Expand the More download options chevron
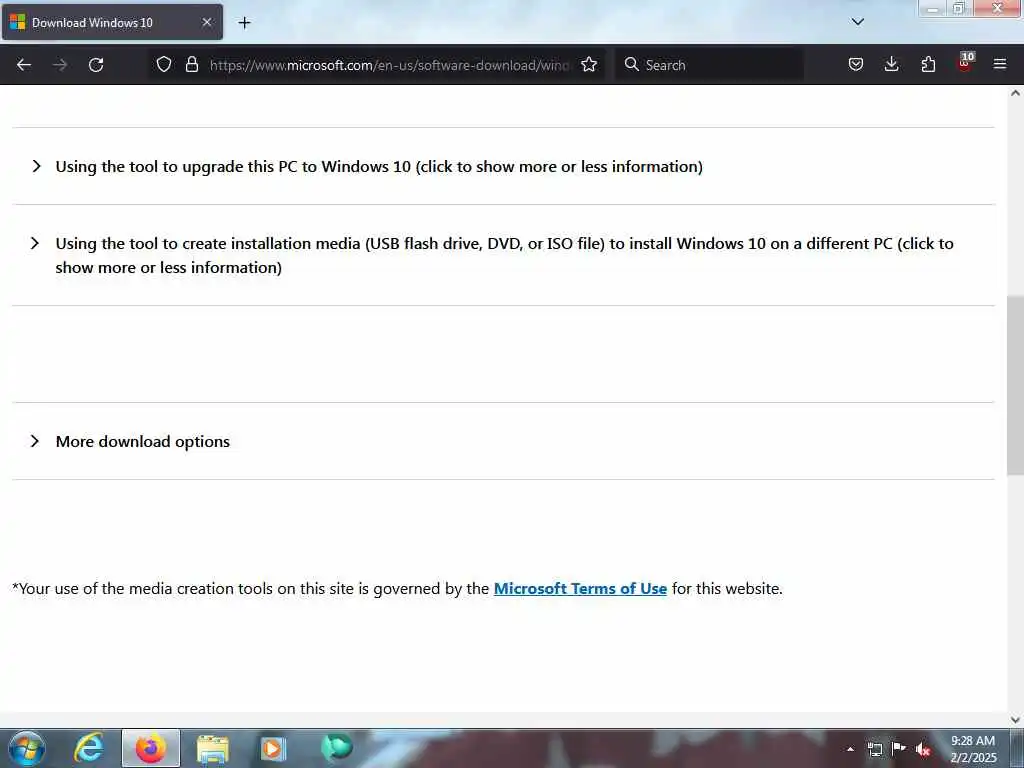 click(x=35, y=441)
